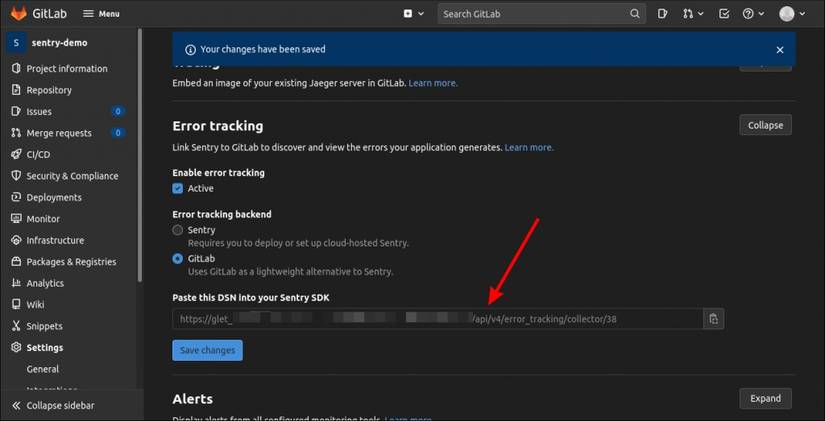Click the sidebar scrollbar
The width and height of the screenshot is (825, 421).
pos(139,155)
